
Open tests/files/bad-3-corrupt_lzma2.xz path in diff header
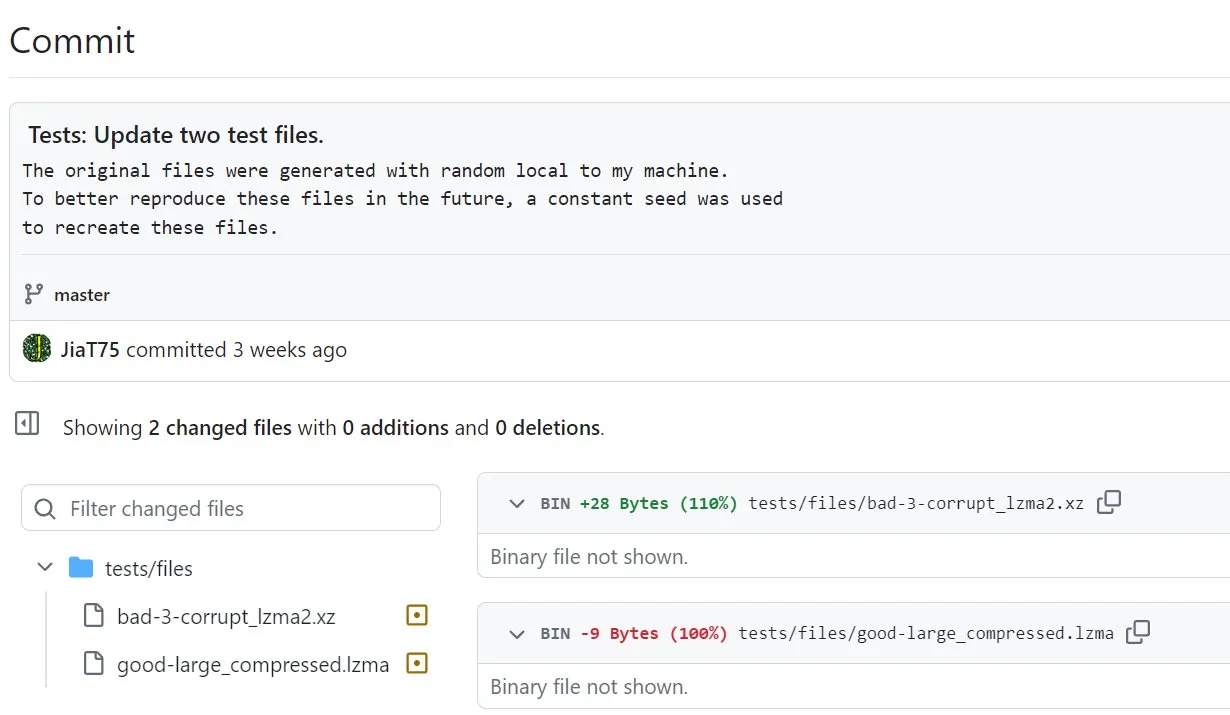915,503
